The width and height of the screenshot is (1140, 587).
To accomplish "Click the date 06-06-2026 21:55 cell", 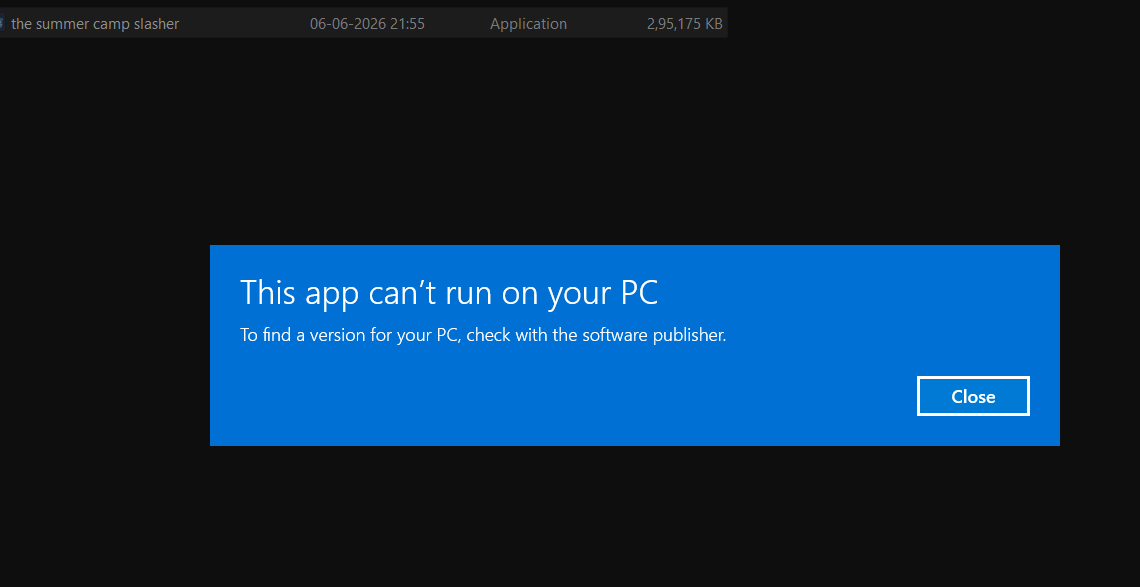I will tap(367, 24).
